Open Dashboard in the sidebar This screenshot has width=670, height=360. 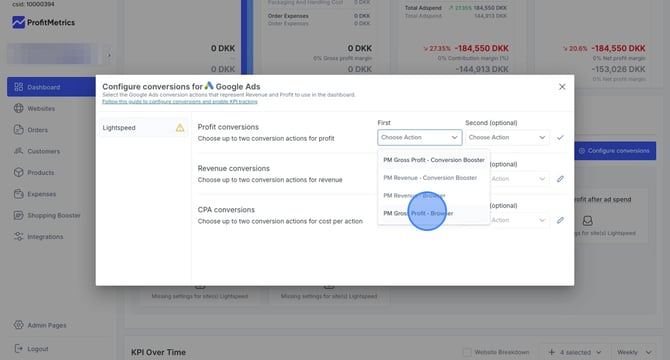click(x=51, y=87)
